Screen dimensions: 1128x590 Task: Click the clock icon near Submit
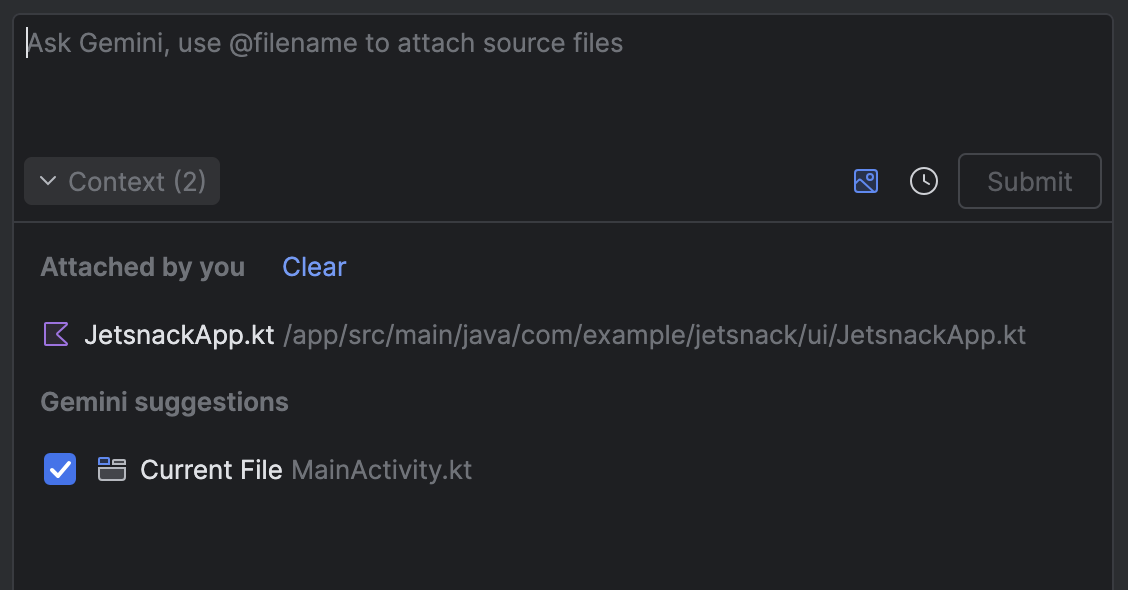[x=923, y=181]
